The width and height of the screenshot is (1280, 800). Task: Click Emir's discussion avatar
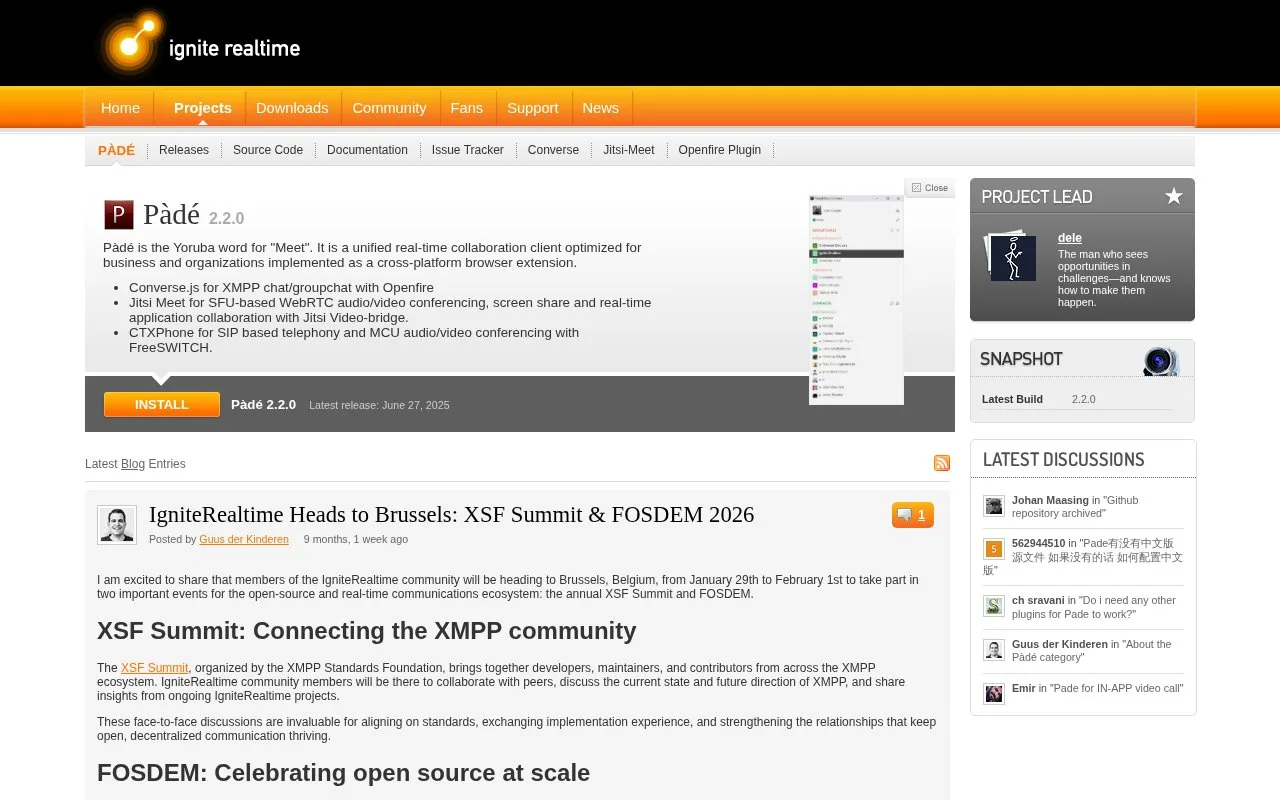coord(993,694)
